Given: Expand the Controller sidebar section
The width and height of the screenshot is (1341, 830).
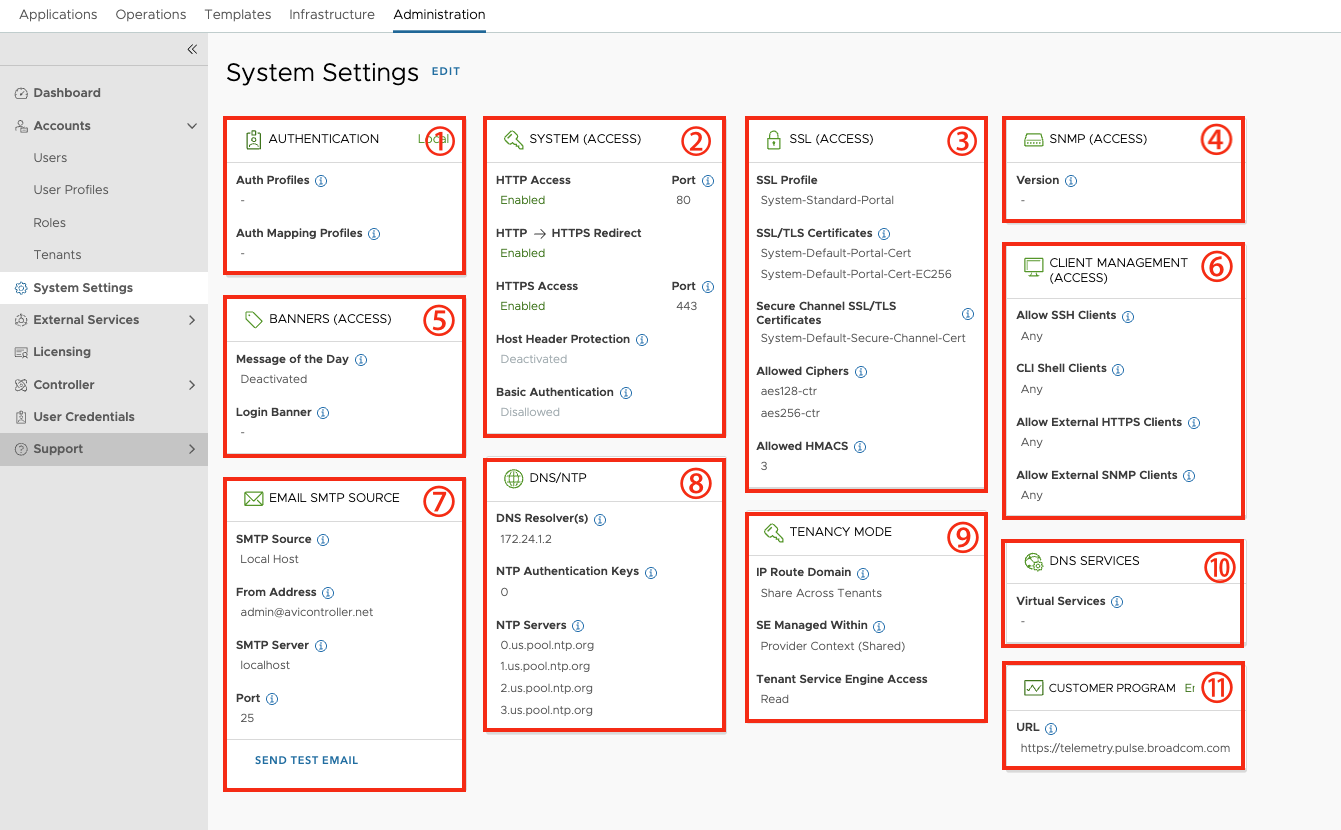Looking at the screenshot, I should [192, 385].
